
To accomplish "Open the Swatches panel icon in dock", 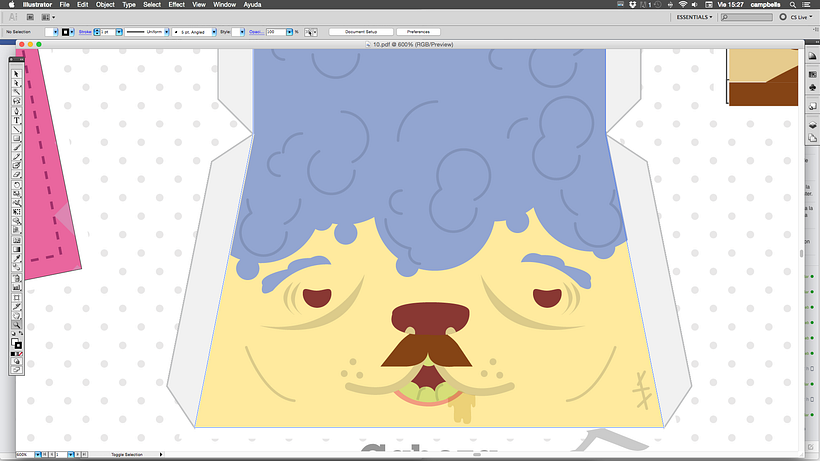I will pos(812,75).
